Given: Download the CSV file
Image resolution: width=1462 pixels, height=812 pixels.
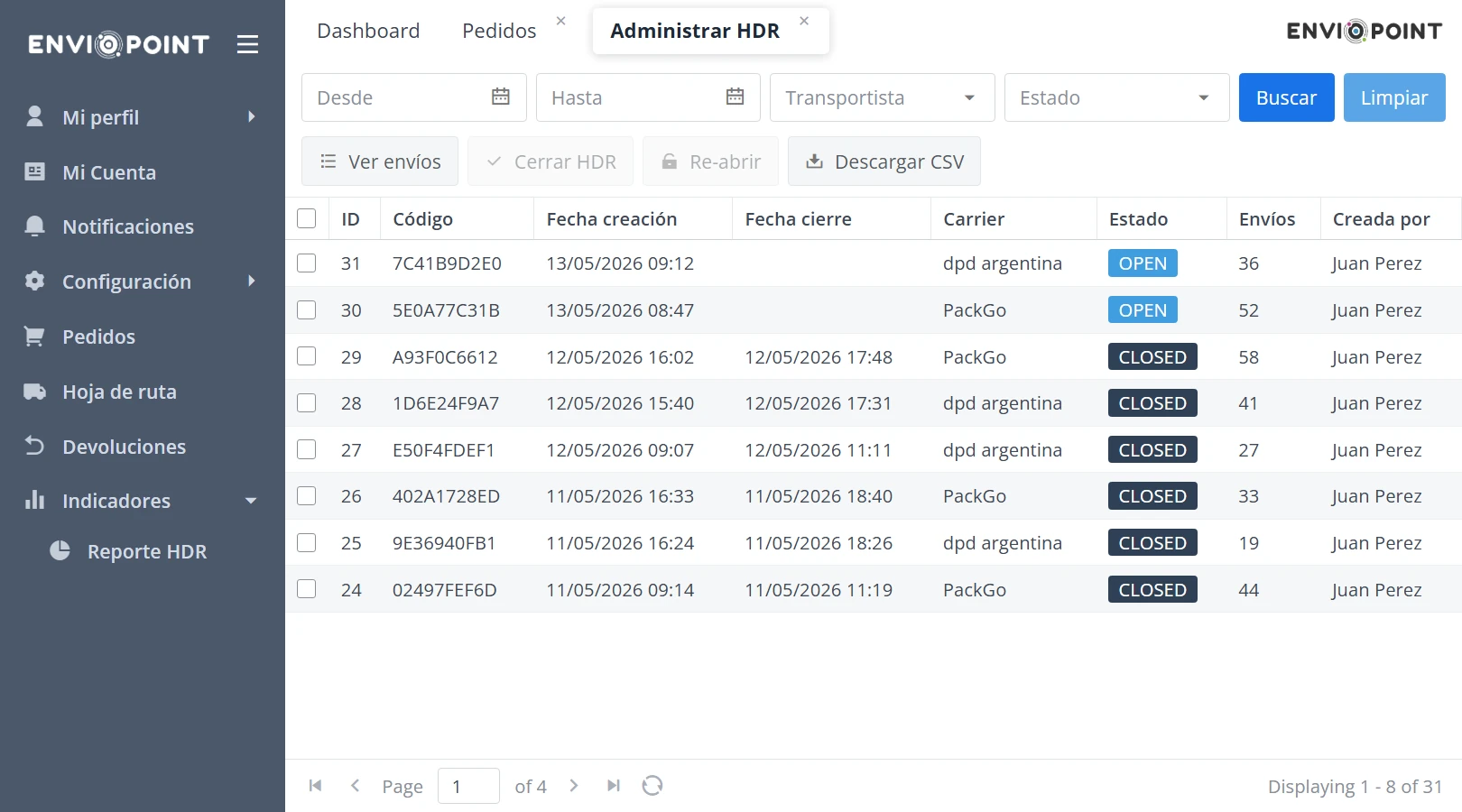Looking at the screenshot, I should (884, 161).
